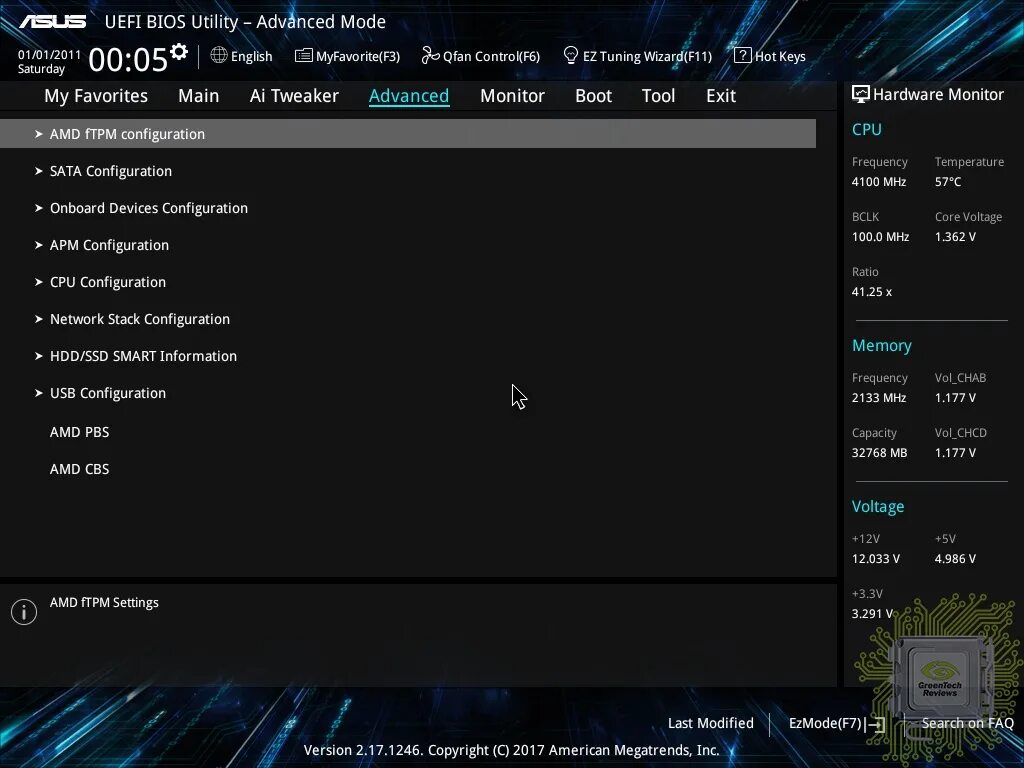The height and width of the screenshot is (768, 1024).
Task: Open the SATA Configuration submenu
Action: click(111, 171)
